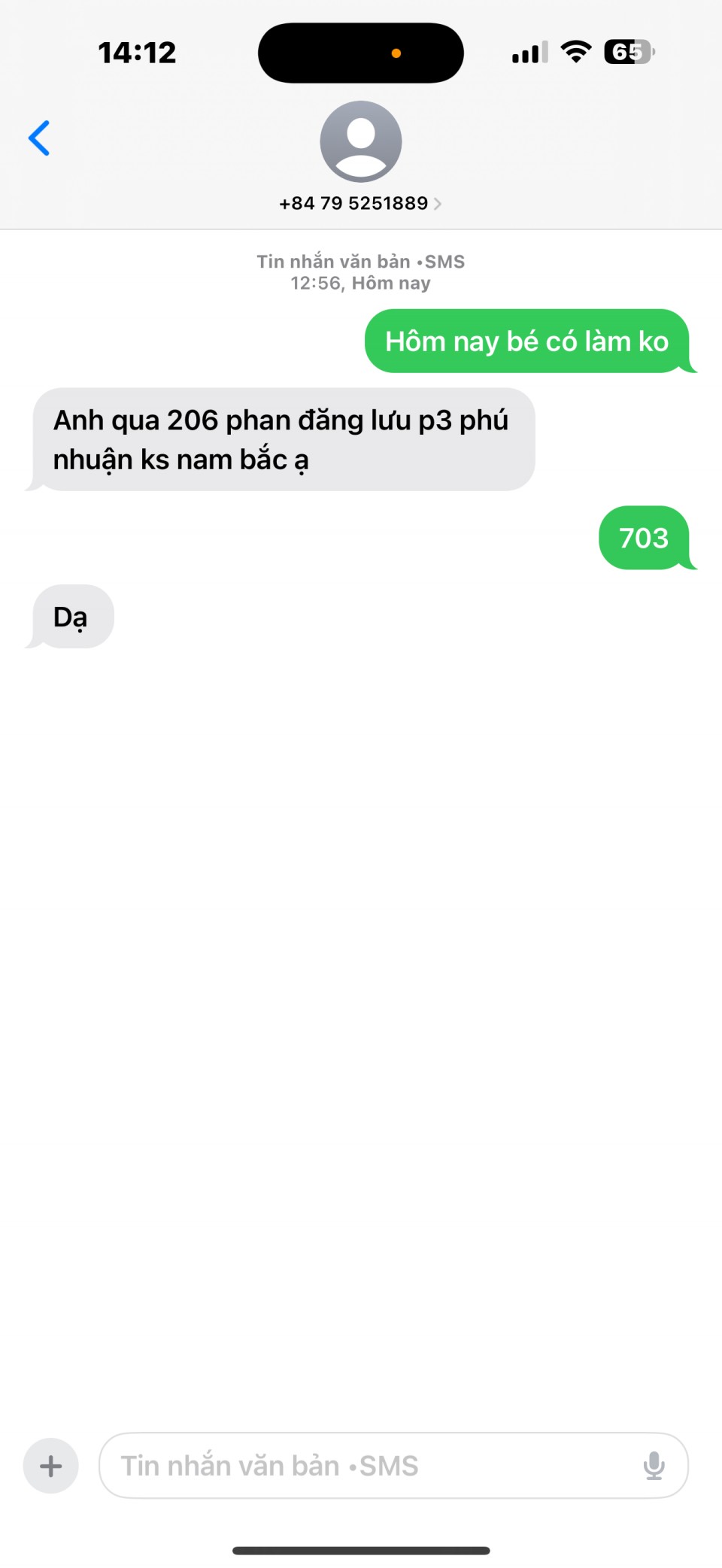Focus the Tin nhắn văn bản SMS field
This screenshot has height=1568, width=722.
pos(393,1466)
